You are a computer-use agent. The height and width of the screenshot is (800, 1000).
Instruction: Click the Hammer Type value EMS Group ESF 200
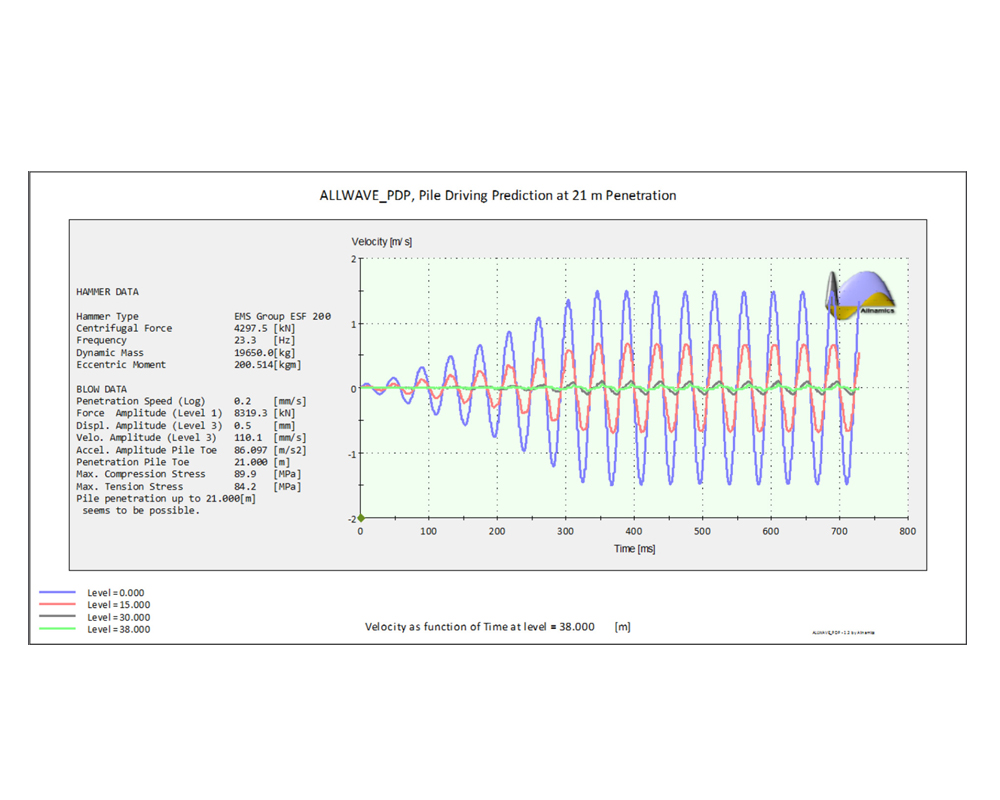[282, 316]
